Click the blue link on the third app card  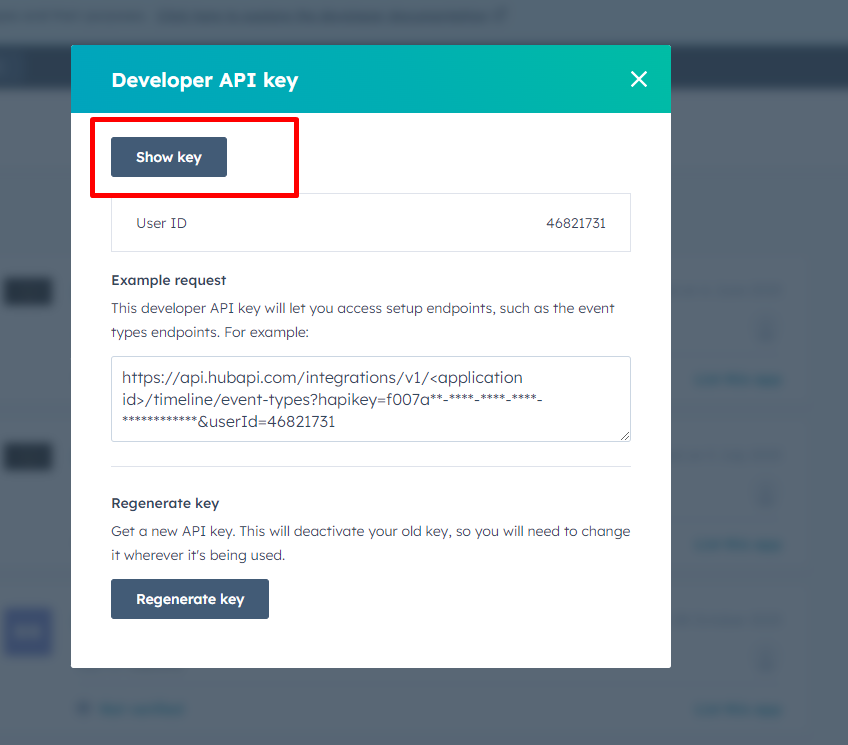point(738,709)
